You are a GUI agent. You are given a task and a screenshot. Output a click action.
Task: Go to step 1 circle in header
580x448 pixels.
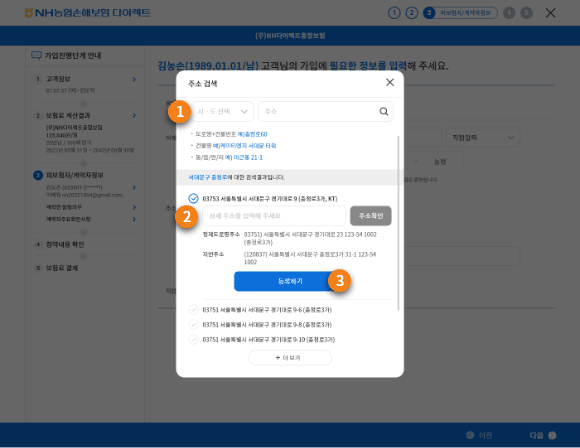(x=394, y=13)
